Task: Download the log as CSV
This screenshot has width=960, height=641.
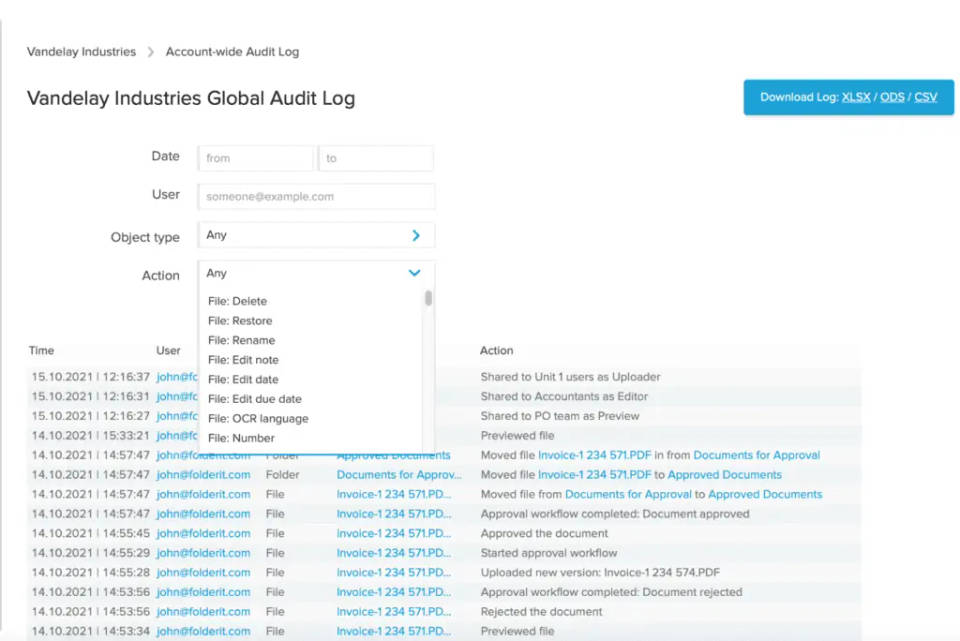Action: pyautogui.click(x=925, y=98)
